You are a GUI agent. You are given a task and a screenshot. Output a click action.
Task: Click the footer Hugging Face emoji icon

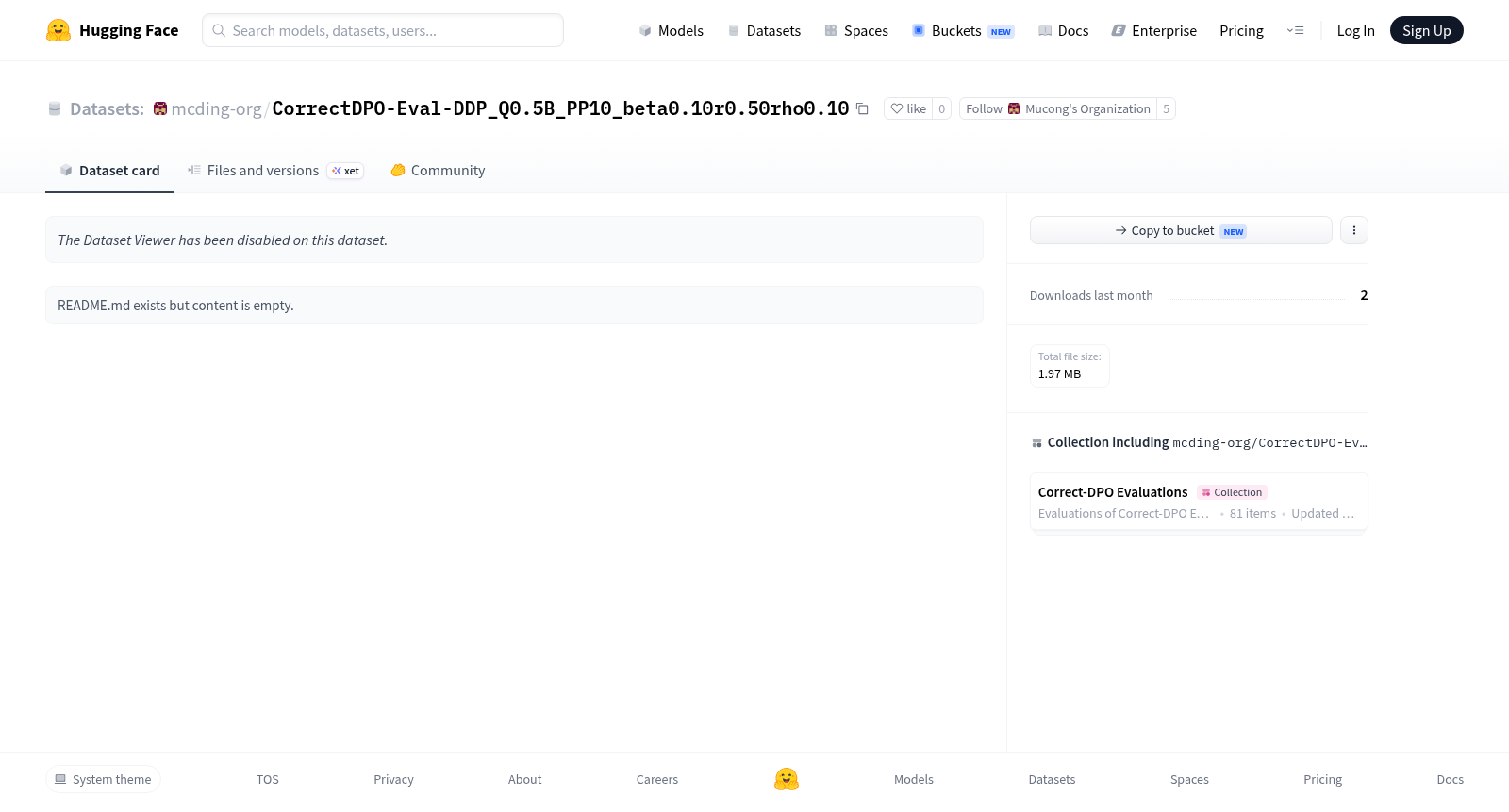(x=787, y=779)
